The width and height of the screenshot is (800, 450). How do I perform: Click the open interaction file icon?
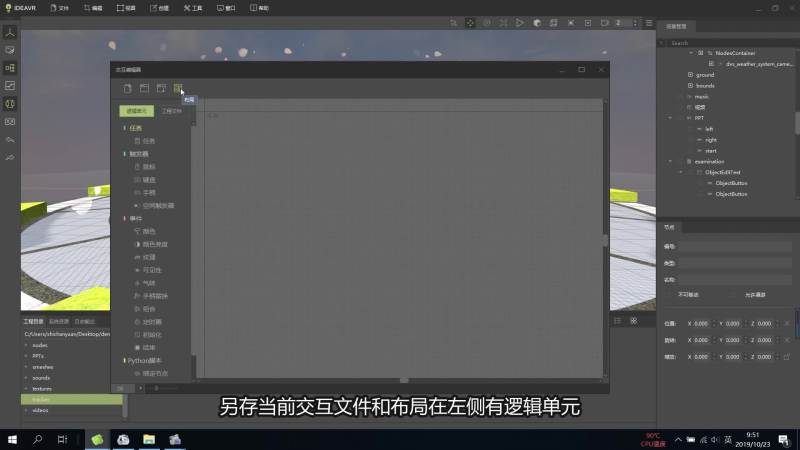[x=144, y=88]
